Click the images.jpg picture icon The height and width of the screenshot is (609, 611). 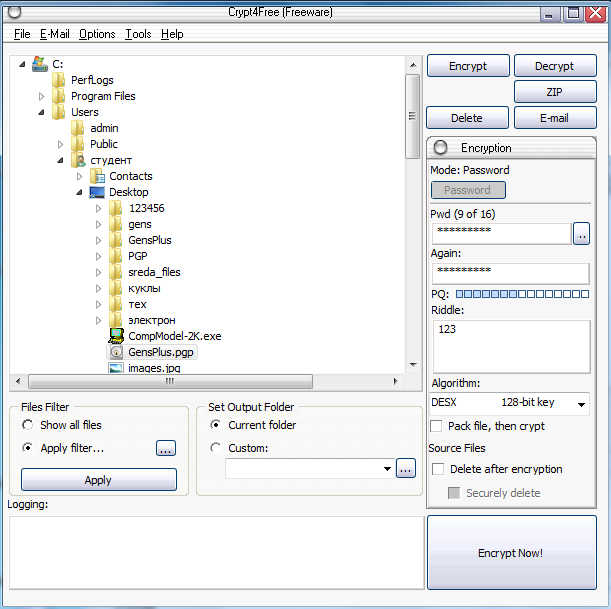click(116, 368)
